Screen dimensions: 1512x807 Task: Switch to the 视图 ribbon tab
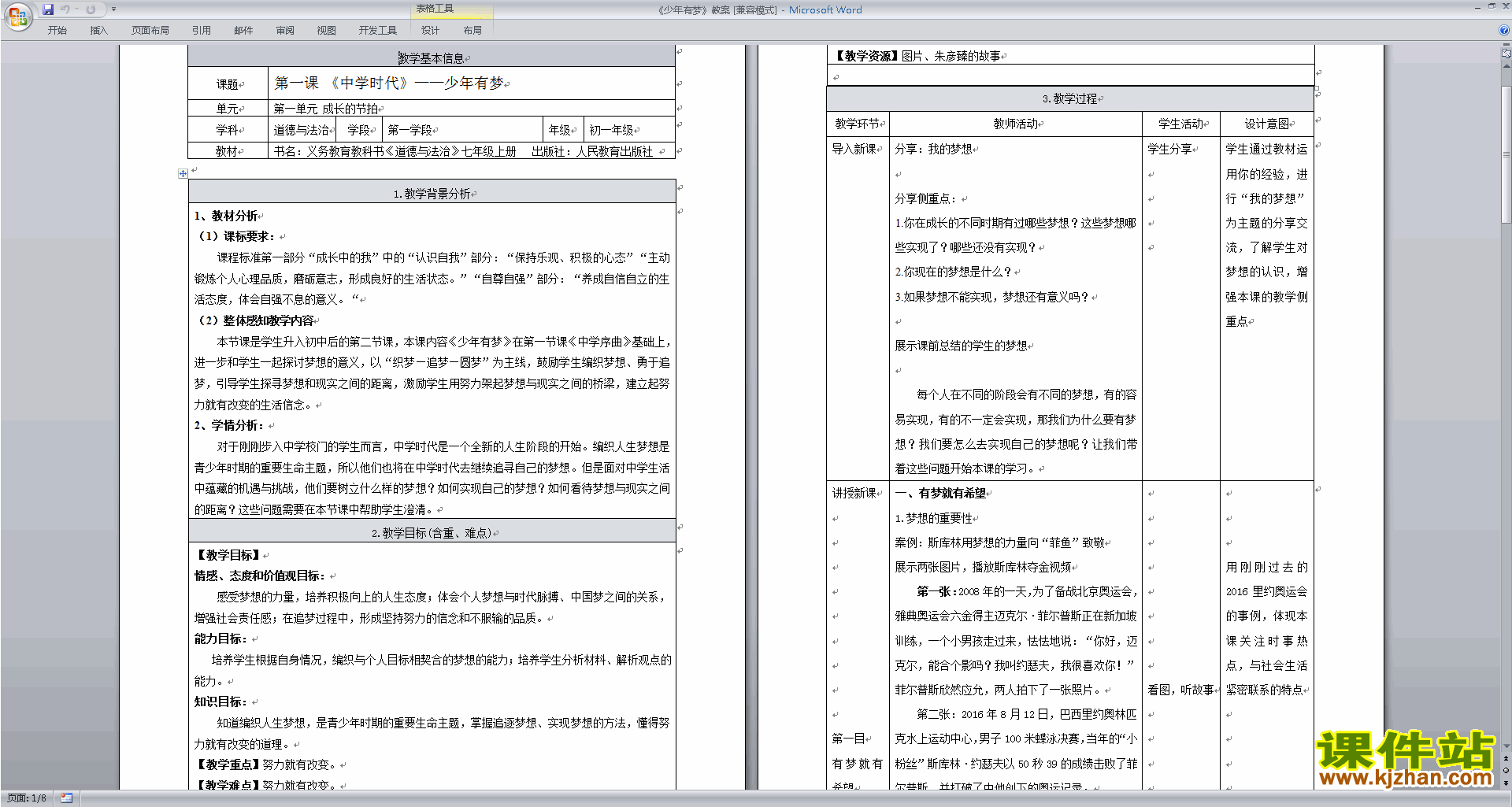click(x=326, y=31)
